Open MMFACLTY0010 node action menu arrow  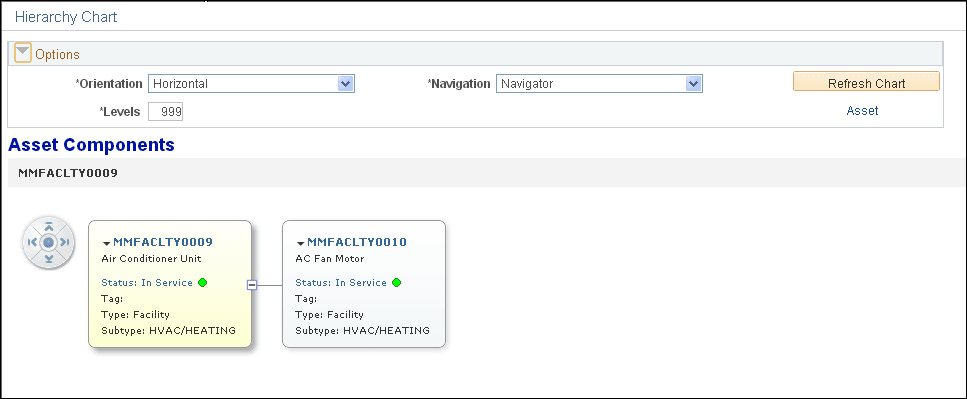tap(301, 244)
